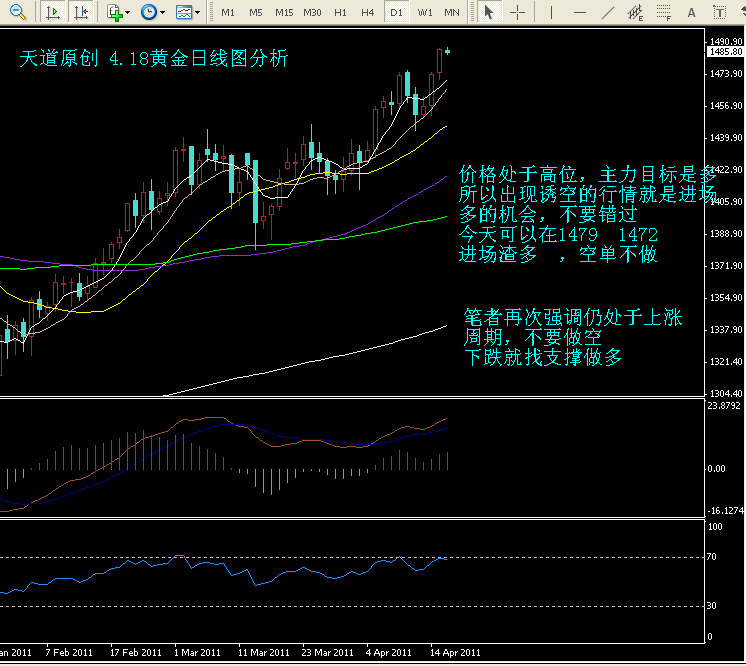
Task: Switch to the H4 timeframe
Action: point(367,12)
